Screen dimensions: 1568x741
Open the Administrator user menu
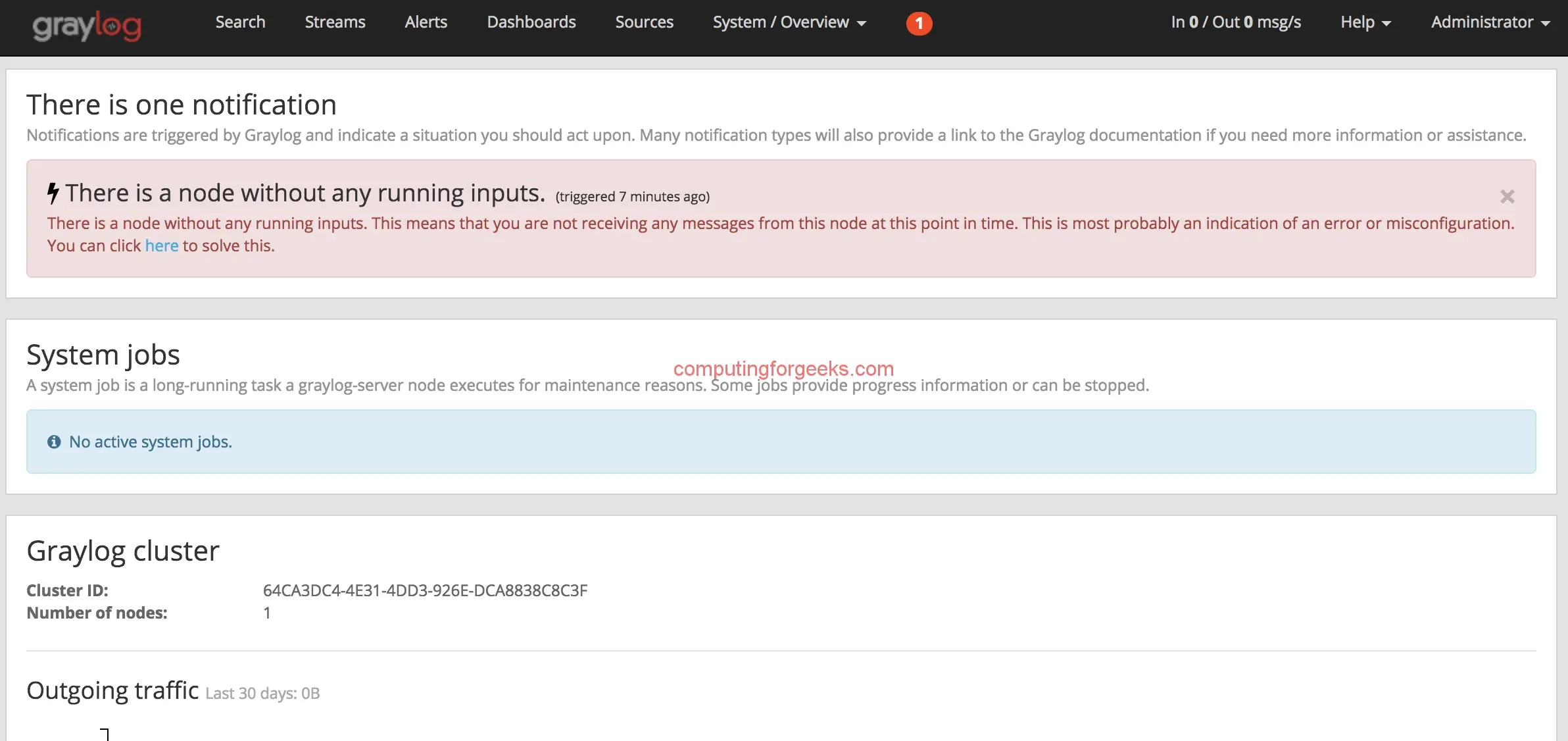pos(1490,22)
